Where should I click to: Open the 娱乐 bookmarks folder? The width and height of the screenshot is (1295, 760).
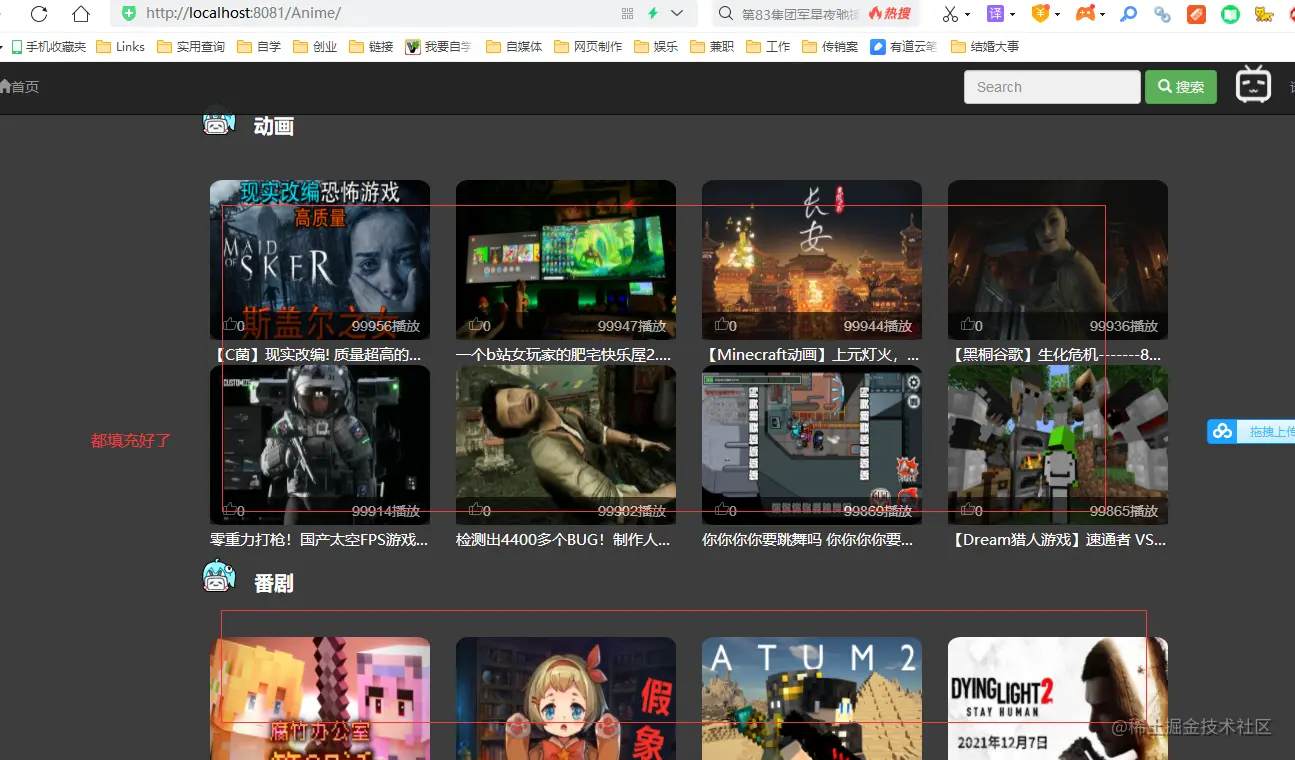[656, 47]
